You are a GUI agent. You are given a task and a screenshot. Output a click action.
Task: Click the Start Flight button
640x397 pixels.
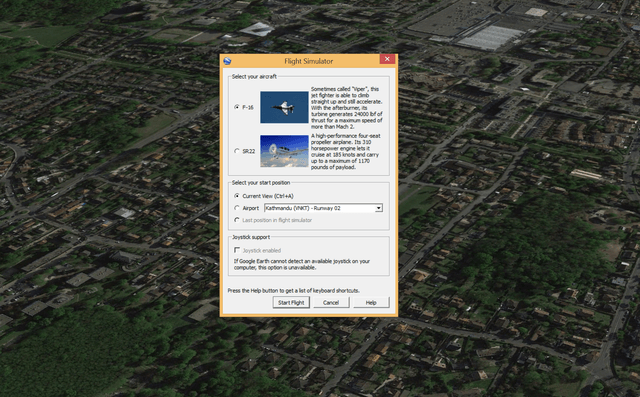[291, 302]
